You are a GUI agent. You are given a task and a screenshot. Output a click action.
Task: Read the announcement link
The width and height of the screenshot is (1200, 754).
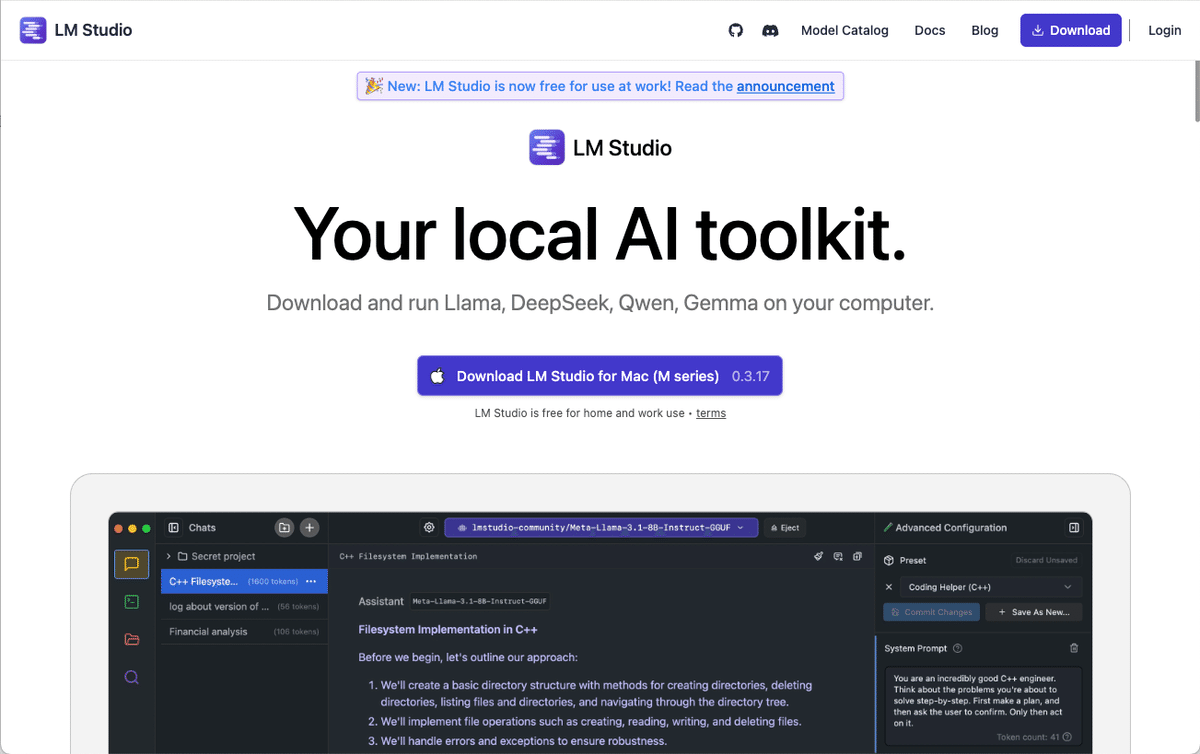pos(786,86)
